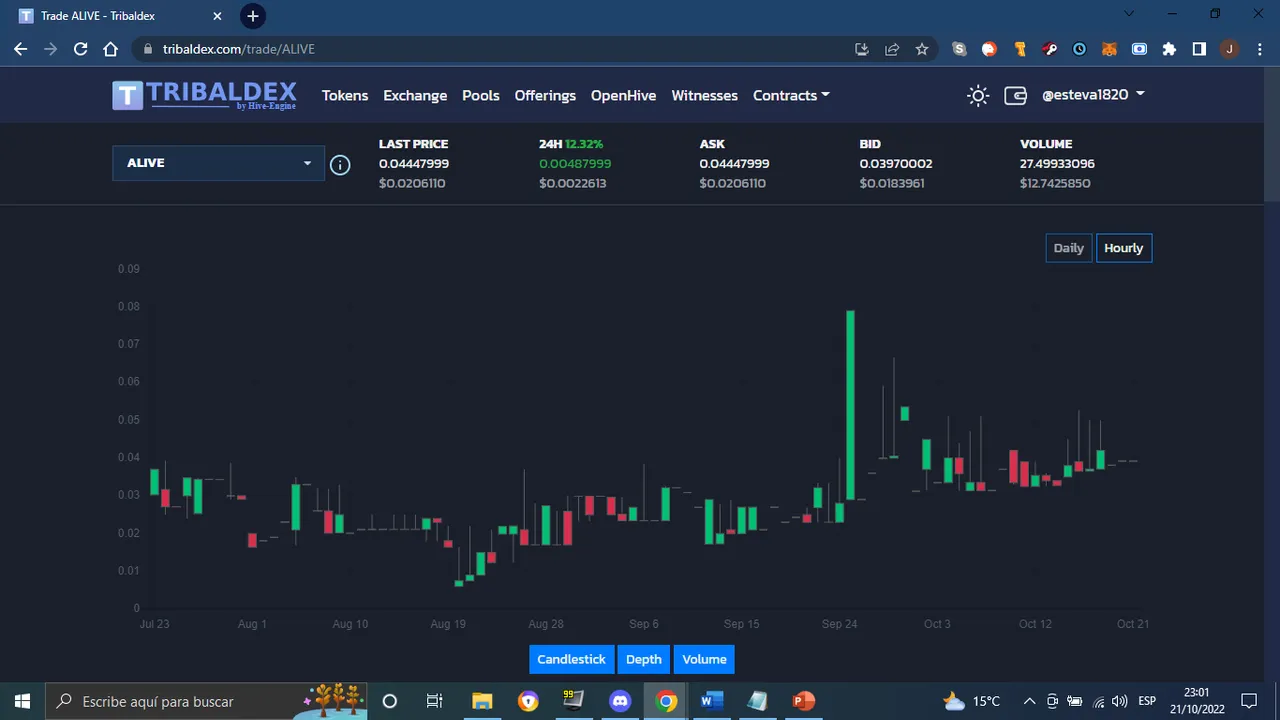Open File Explorer from the taskbar

click(x=482, y=701)
